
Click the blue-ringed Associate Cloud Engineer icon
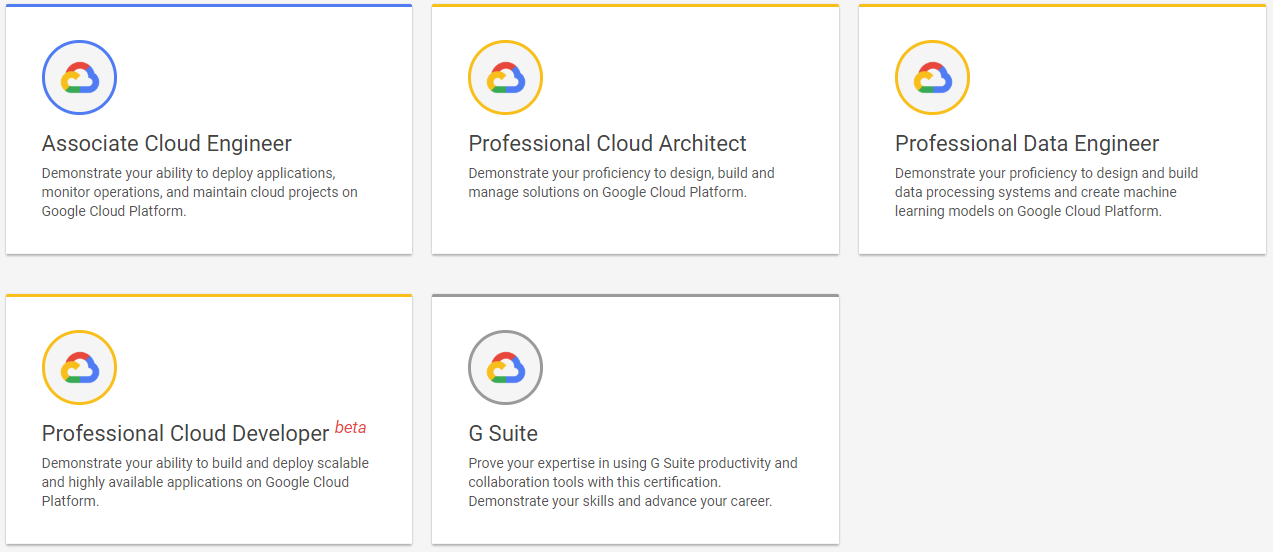(79, 78)
